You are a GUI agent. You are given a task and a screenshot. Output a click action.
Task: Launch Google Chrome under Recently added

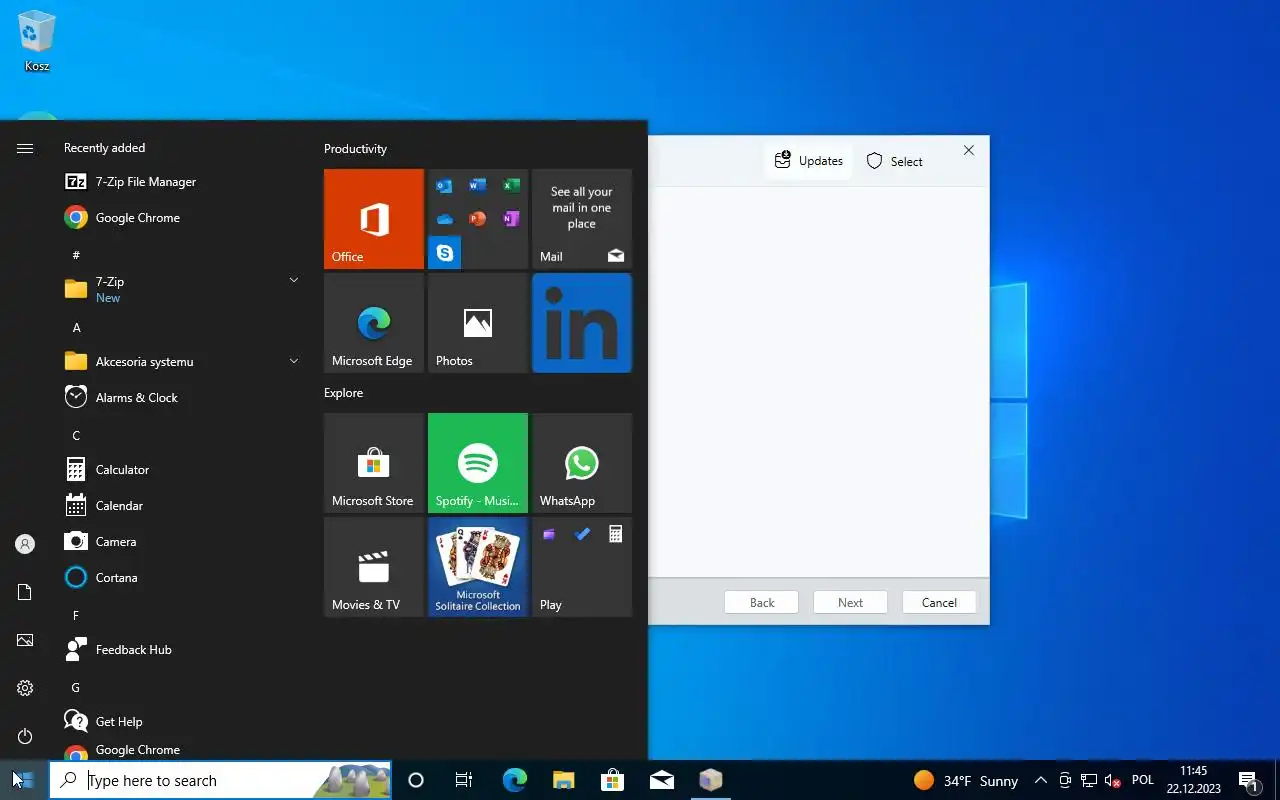tap(182, 218)
